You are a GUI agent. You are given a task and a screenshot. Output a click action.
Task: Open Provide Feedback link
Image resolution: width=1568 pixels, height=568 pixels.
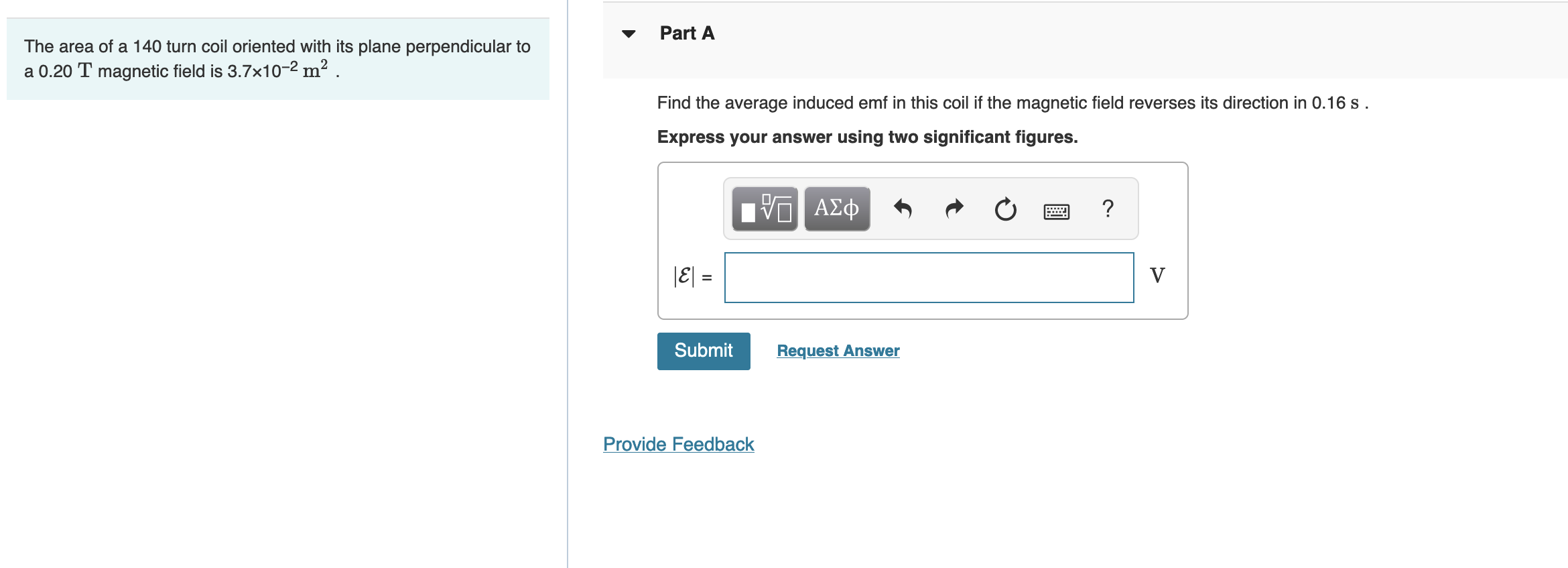click(678, 444)
